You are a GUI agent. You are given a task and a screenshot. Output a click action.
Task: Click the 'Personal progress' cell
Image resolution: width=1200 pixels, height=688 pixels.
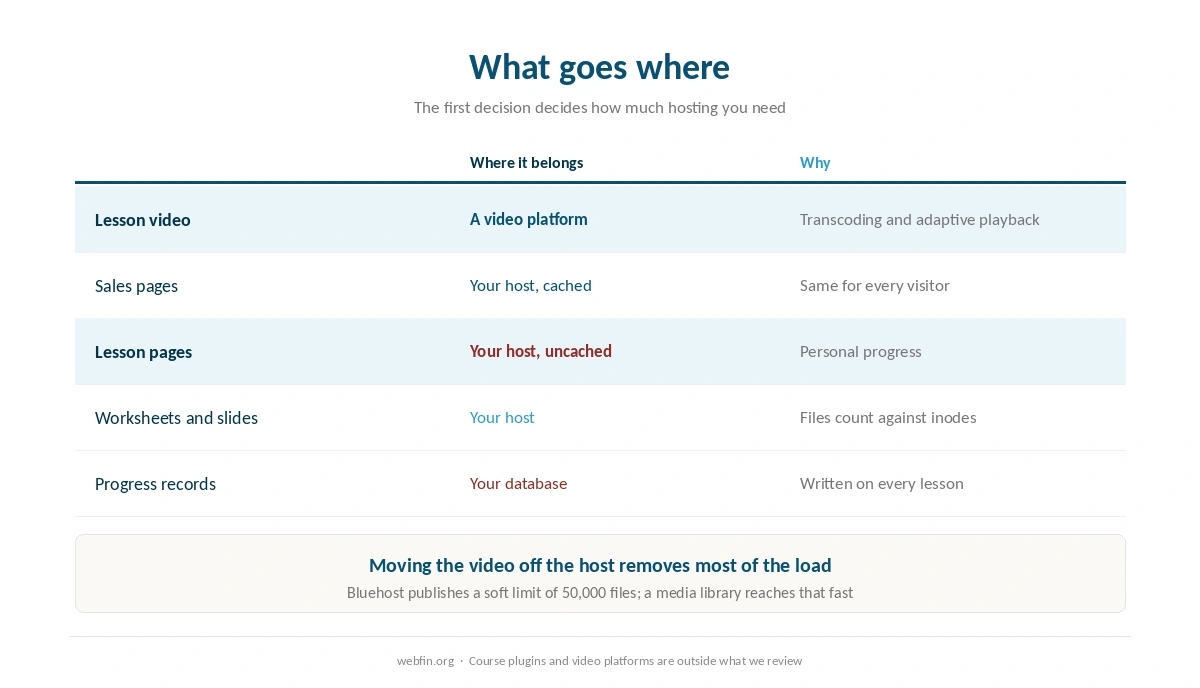point(861,352)
